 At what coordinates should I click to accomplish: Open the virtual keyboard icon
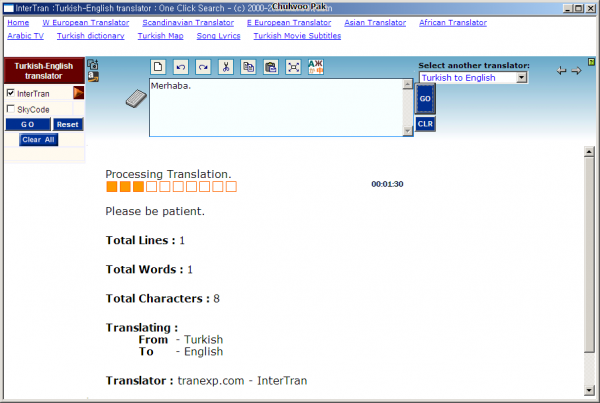tap(136, 99)
